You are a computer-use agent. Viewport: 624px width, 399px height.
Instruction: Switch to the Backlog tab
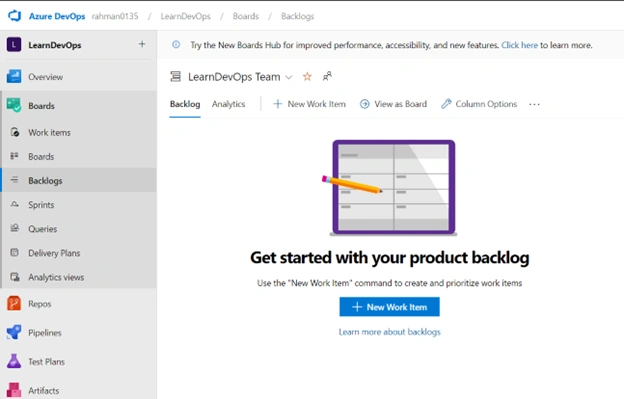click(x=185, y=104)
